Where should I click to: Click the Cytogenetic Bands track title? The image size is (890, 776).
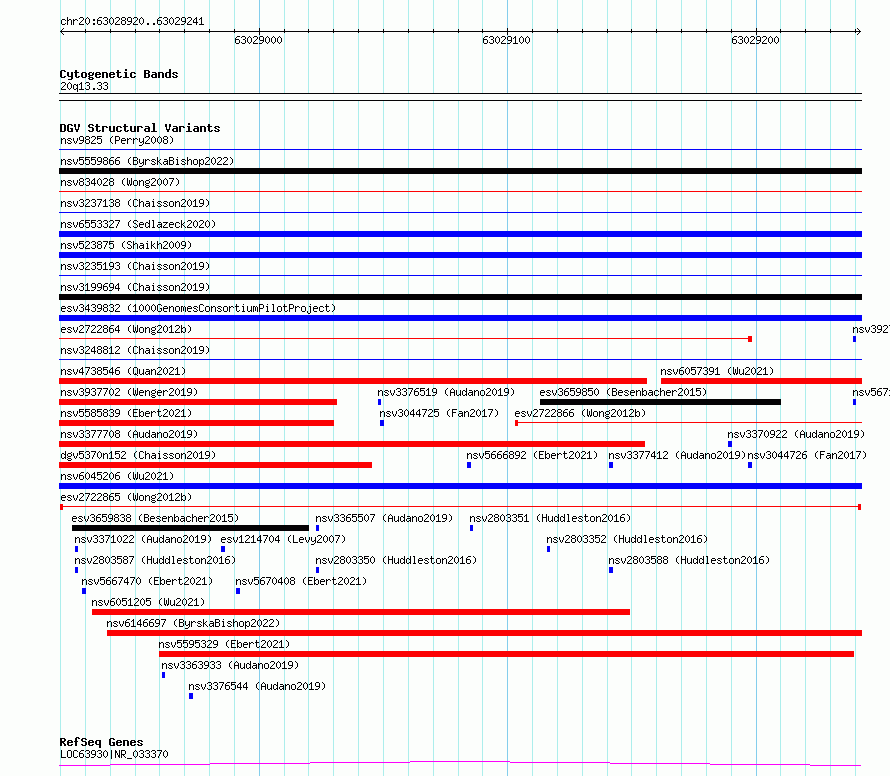(x=119, y=74)
